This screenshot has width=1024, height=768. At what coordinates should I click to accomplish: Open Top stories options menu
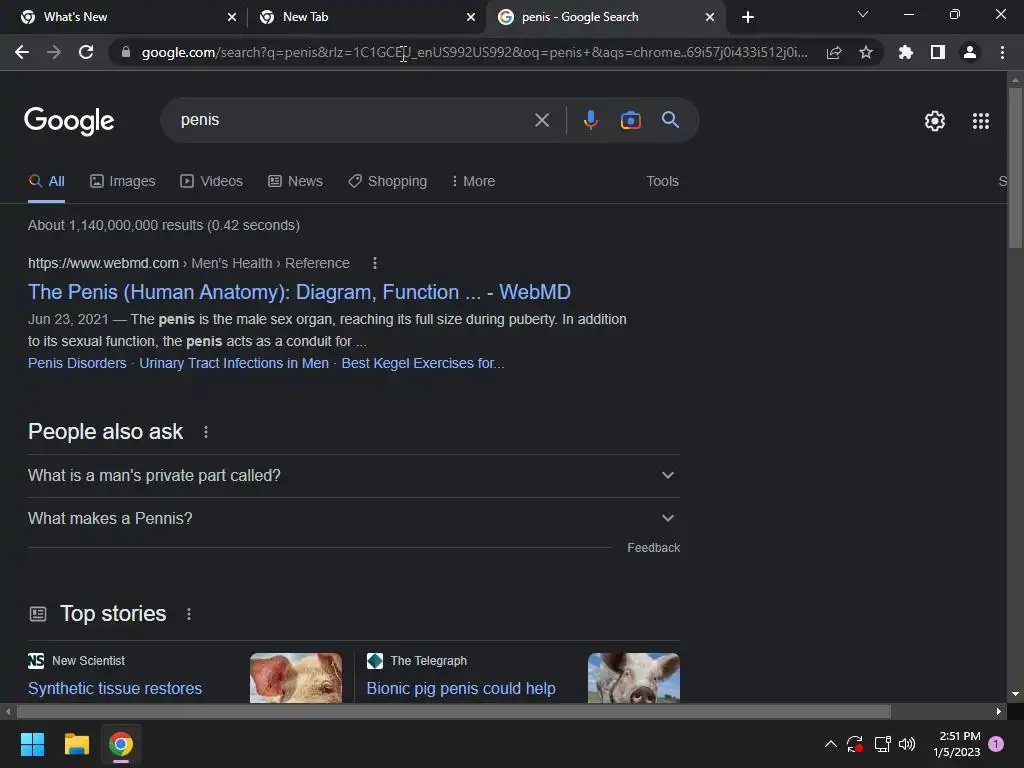[x=189, y=614]
